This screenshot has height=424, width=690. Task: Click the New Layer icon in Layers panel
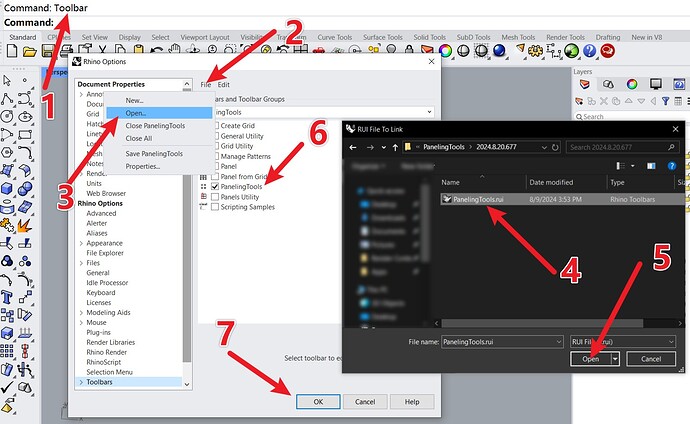pyautogui.click(x=579, y=102)
